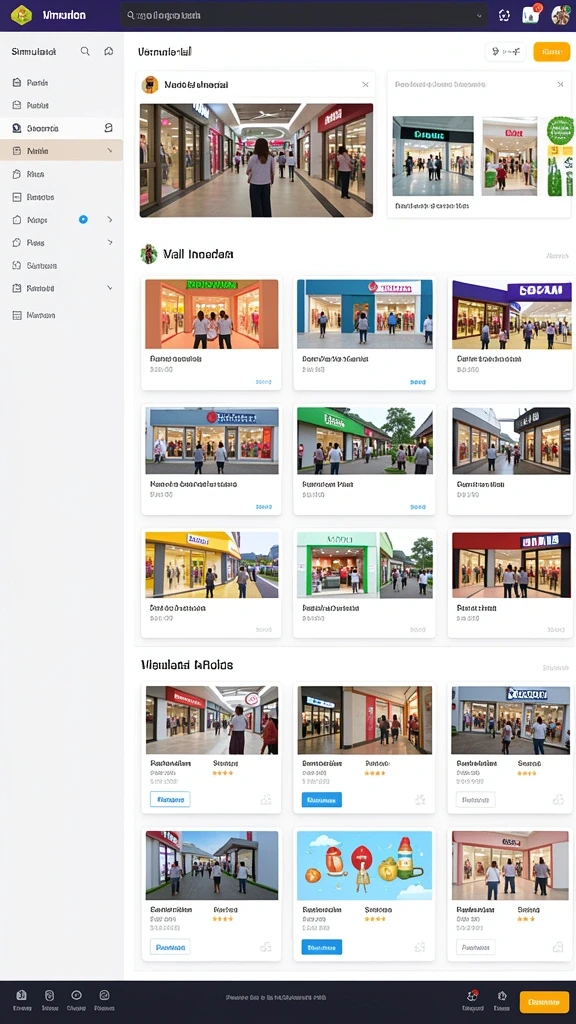Expand the last sidebar item with a chevron
Image resolution: width=576 pixels, height=1024 pixels.
coord(109,288)
